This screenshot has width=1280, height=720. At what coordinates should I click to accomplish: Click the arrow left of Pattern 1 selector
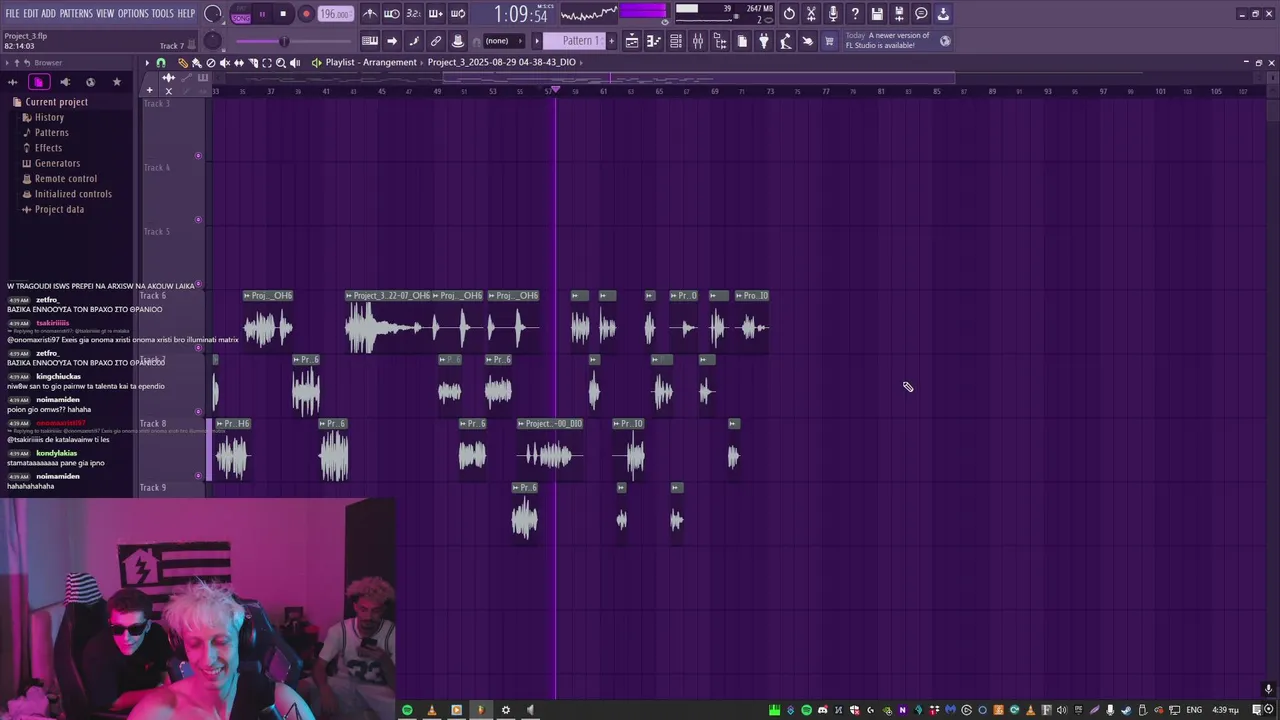point(538,41)
